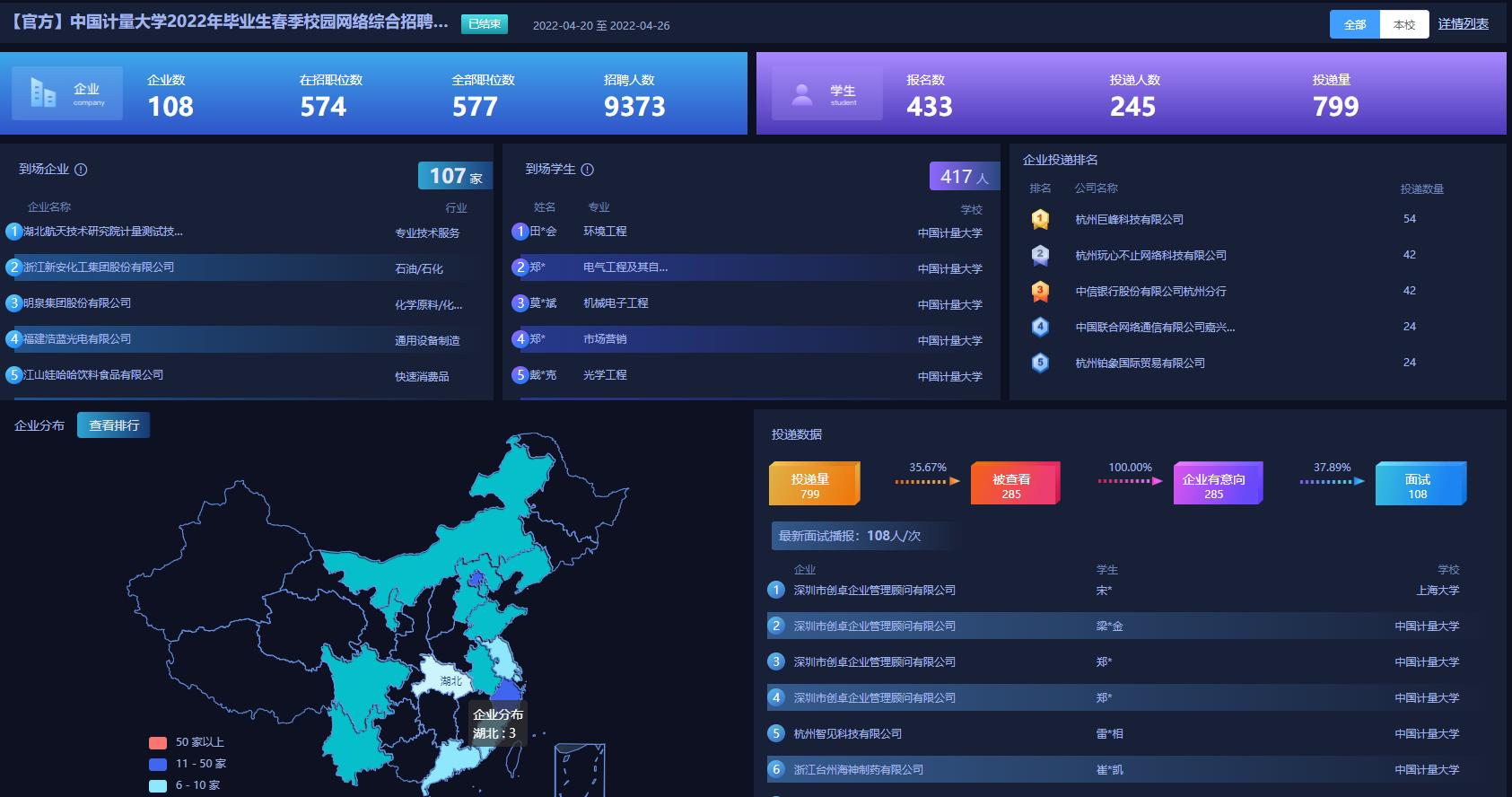Click the bronze rank 3 medal icon
The image size is (1512, 797).
tap(1040, 291)
